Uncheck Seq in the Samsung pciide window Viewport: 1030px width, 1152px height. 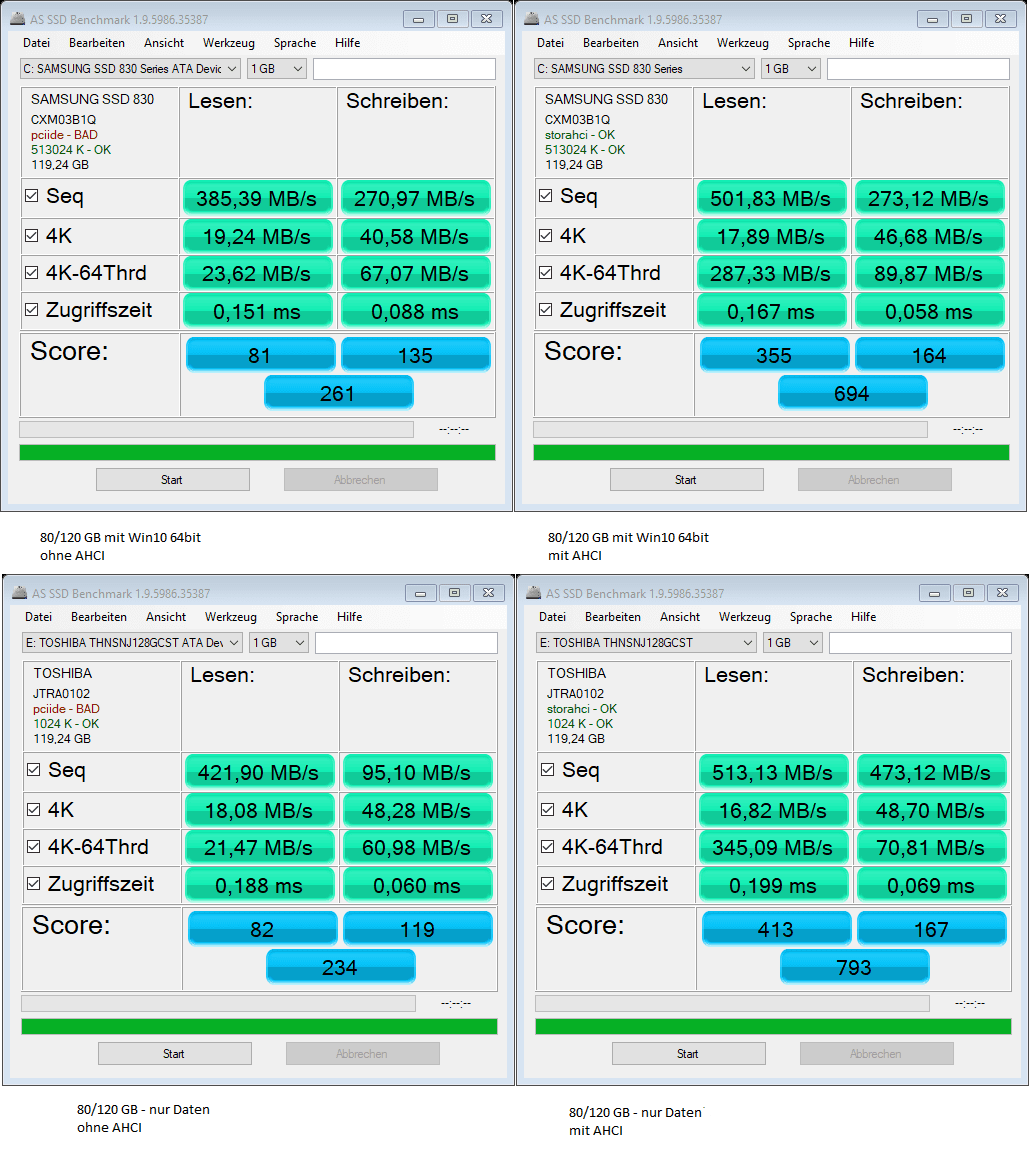(32, 195)
